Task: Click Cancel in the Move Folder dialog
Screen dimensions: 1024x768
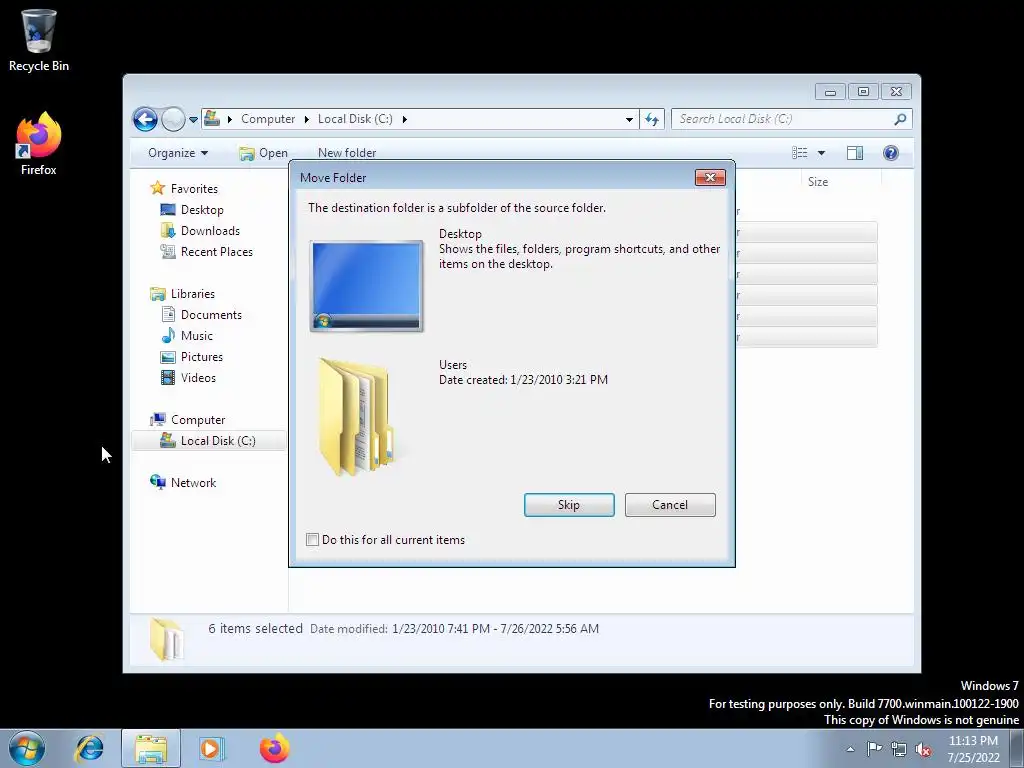Action: 670,505
